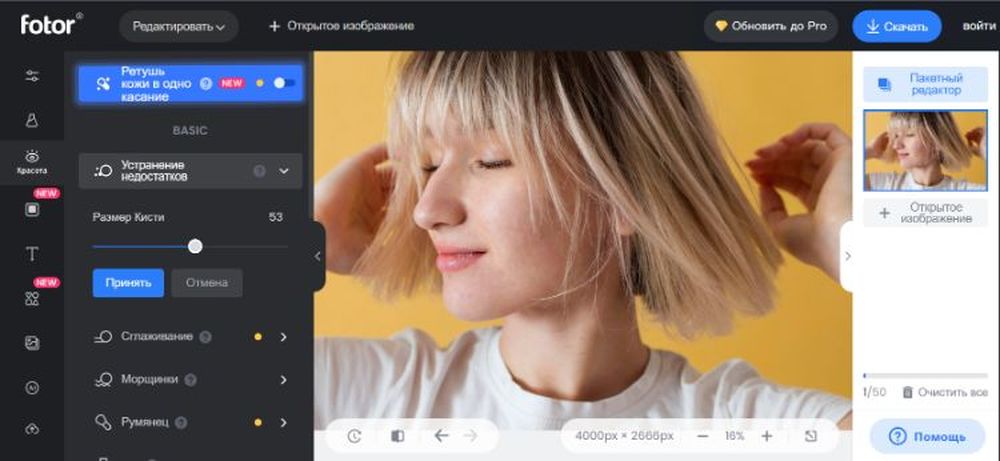Click the fit-to-screen icon
The height and width of the screenshot is (461, 1000).
pyautogui.click(x=811, y=436)
